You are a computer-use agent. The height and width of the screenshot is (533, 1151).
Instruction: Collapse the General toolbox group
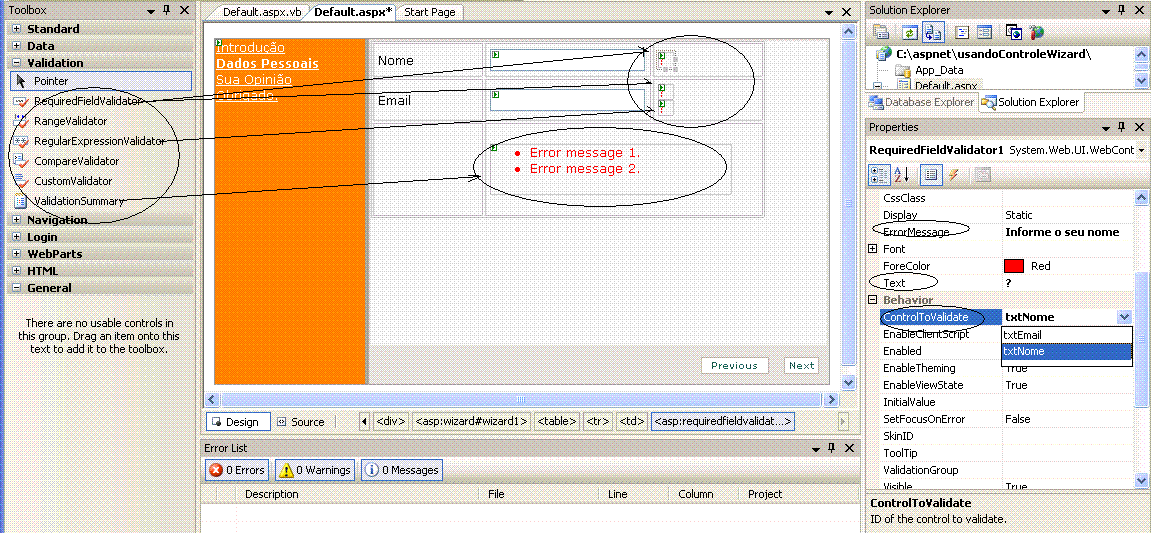click(x=16, y=288)
